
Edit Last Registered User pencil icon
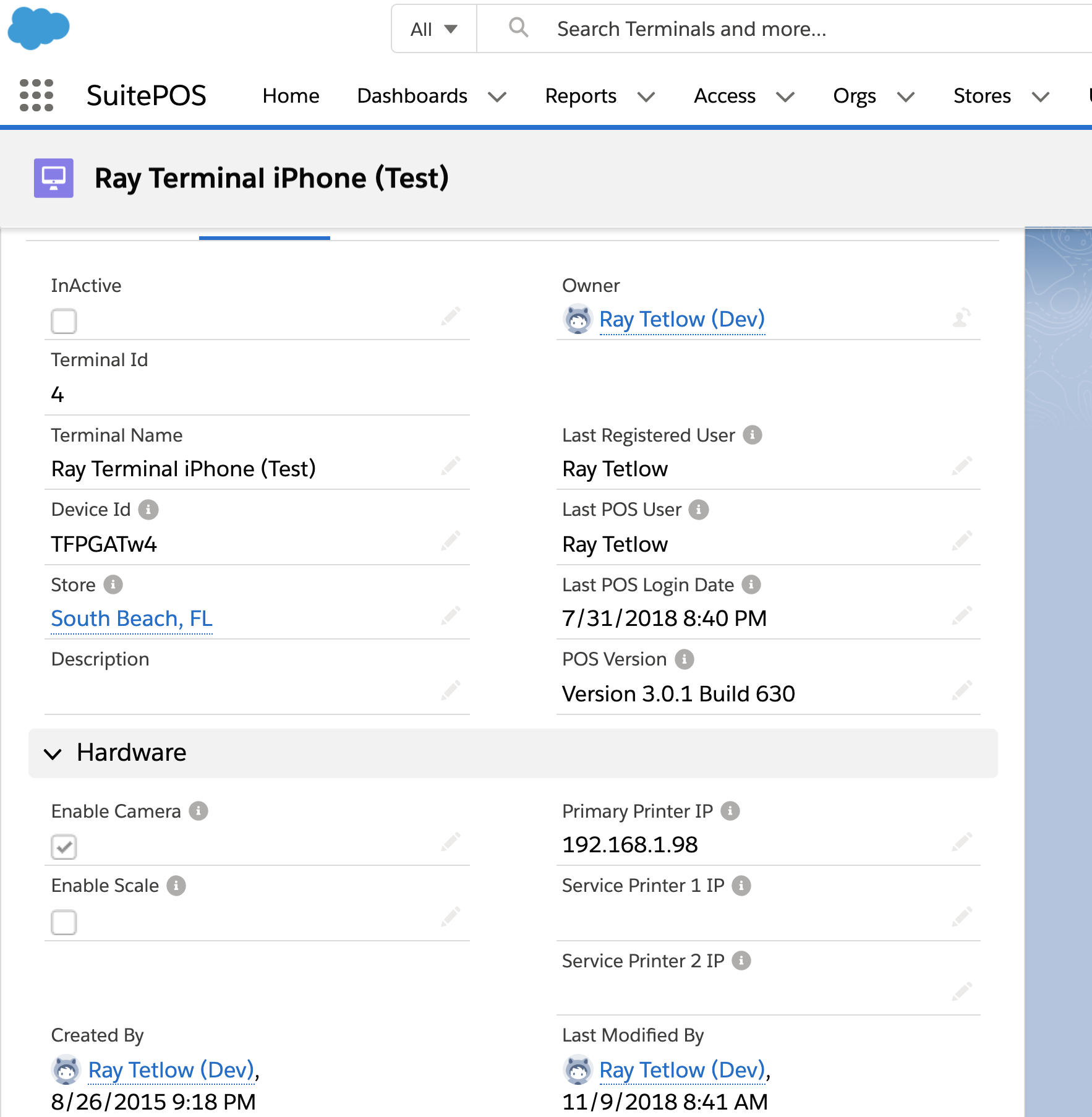(962, 466)
